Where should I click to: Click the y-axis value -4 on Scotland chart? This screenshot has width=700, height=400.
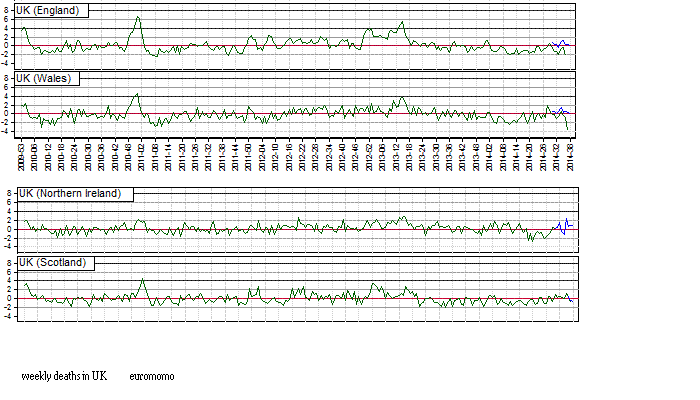8,317
